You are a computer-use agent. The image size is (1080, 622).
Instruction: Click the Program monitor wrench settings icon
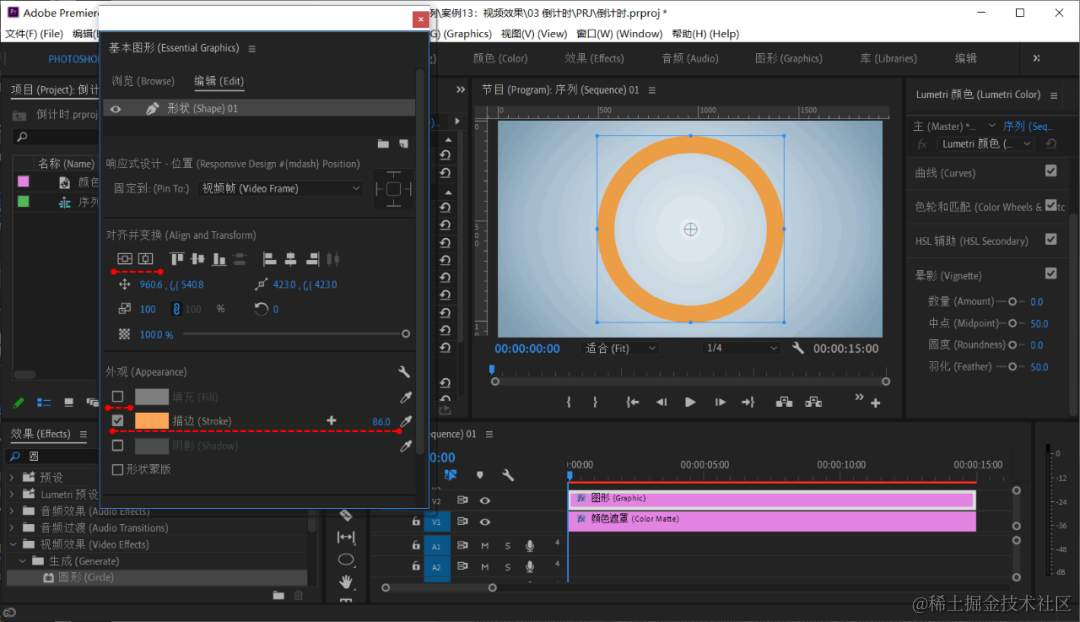pos(798,348)
